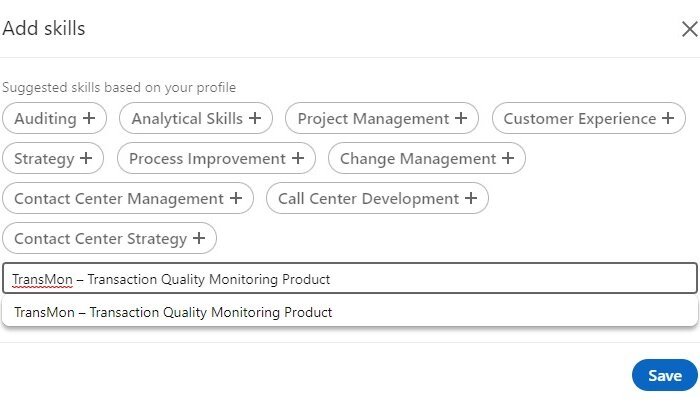Click the plus icon next to Auditing
The width and height of the screenshot is (700, 404).
[x=89, y=118]
